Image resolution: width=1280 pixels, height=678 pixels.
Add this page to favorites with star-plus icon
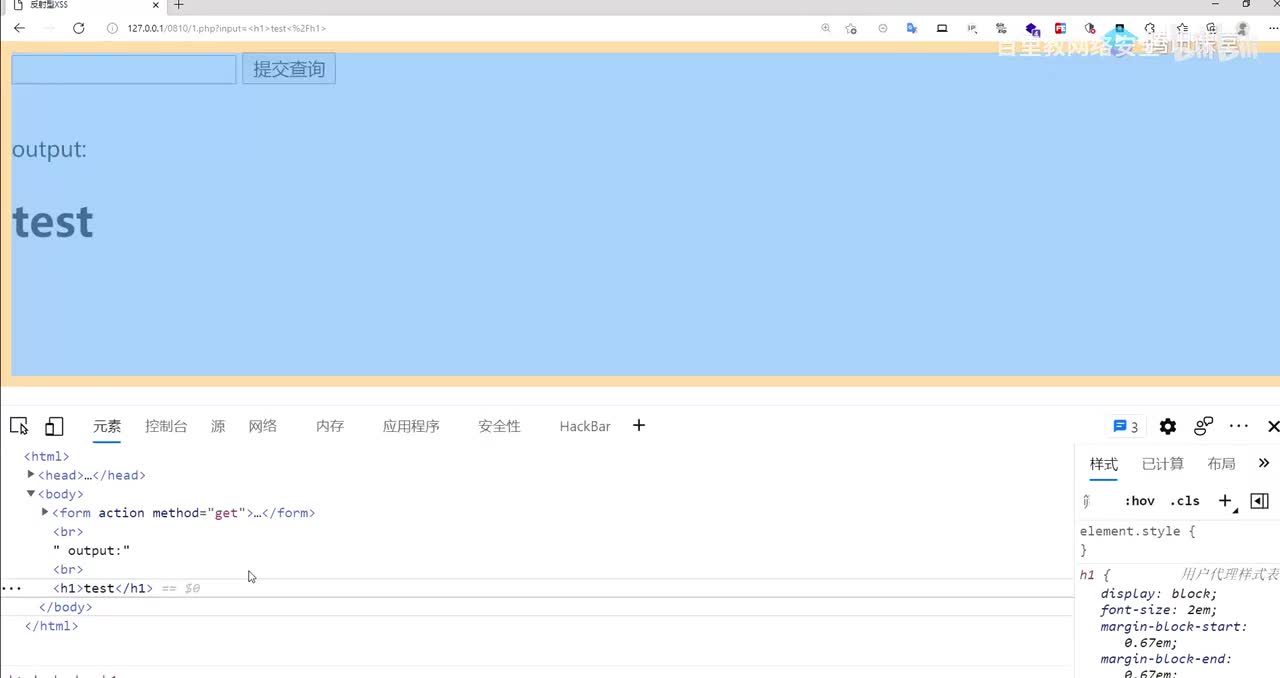click(x=851, y=28)
